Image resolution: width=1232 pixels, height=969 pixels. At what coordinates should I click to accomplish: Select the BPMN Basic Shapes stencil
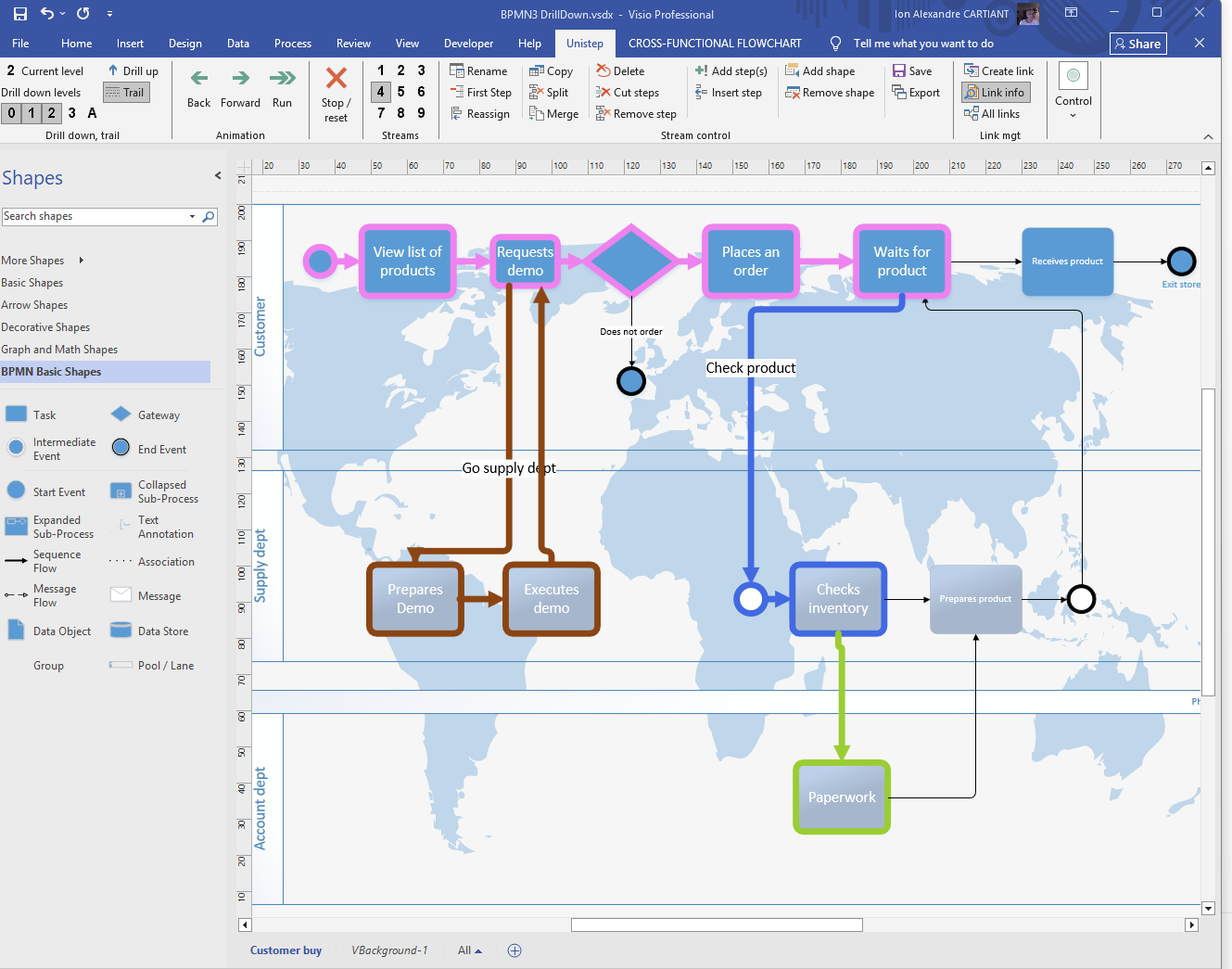click(x=52, y=372)
